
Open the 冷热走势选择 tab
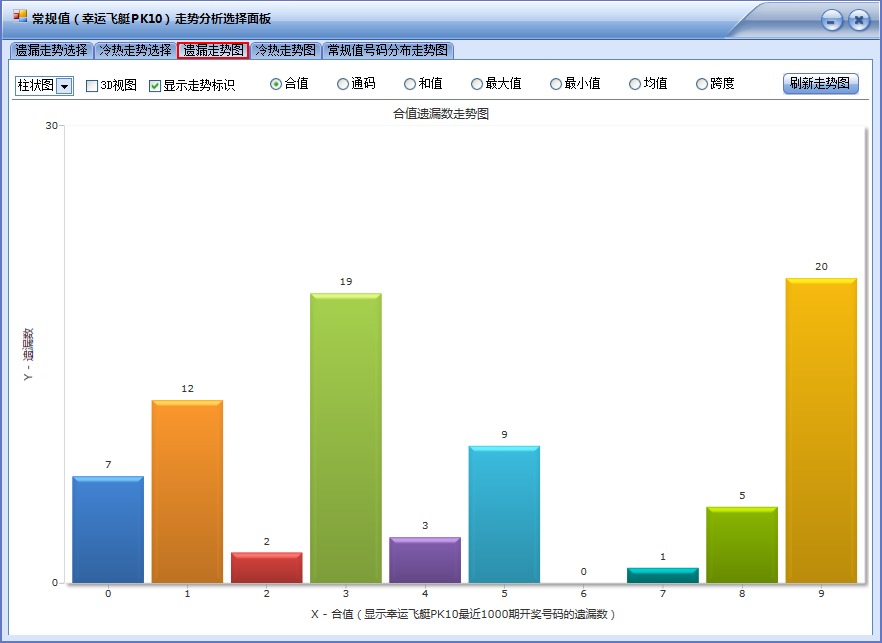[135, 50]
